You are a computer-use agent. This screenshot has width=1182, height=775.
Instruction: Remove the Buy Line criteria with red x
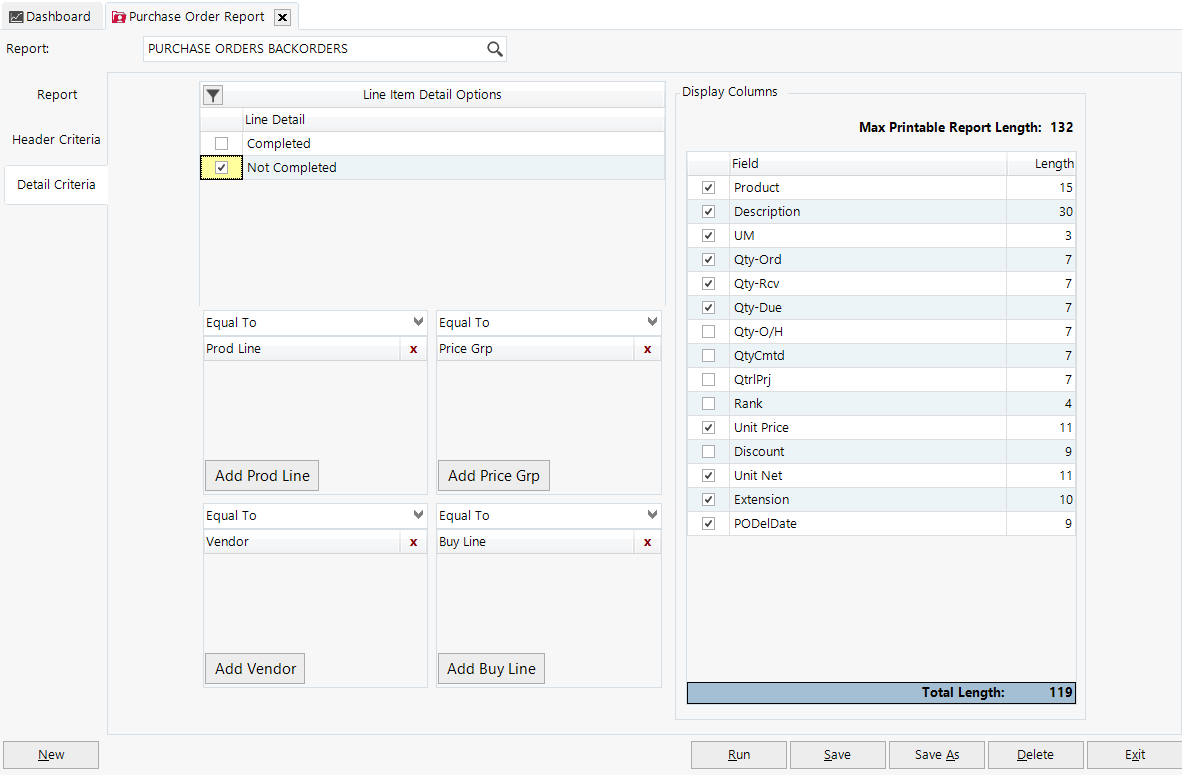pyautogui.click(x=647, y=542)
